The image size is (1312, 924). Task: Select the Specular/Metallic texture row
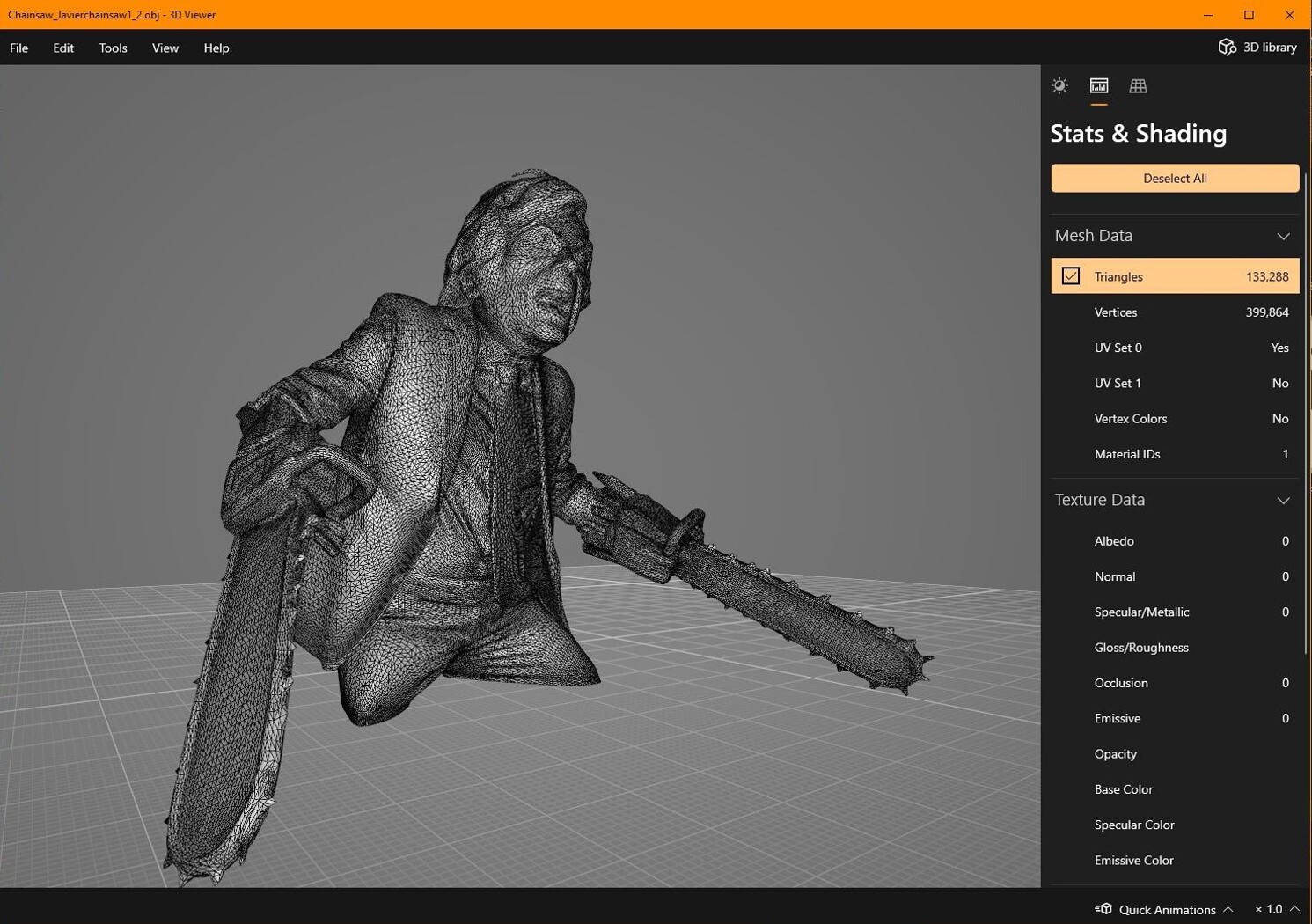[1175, 612]
